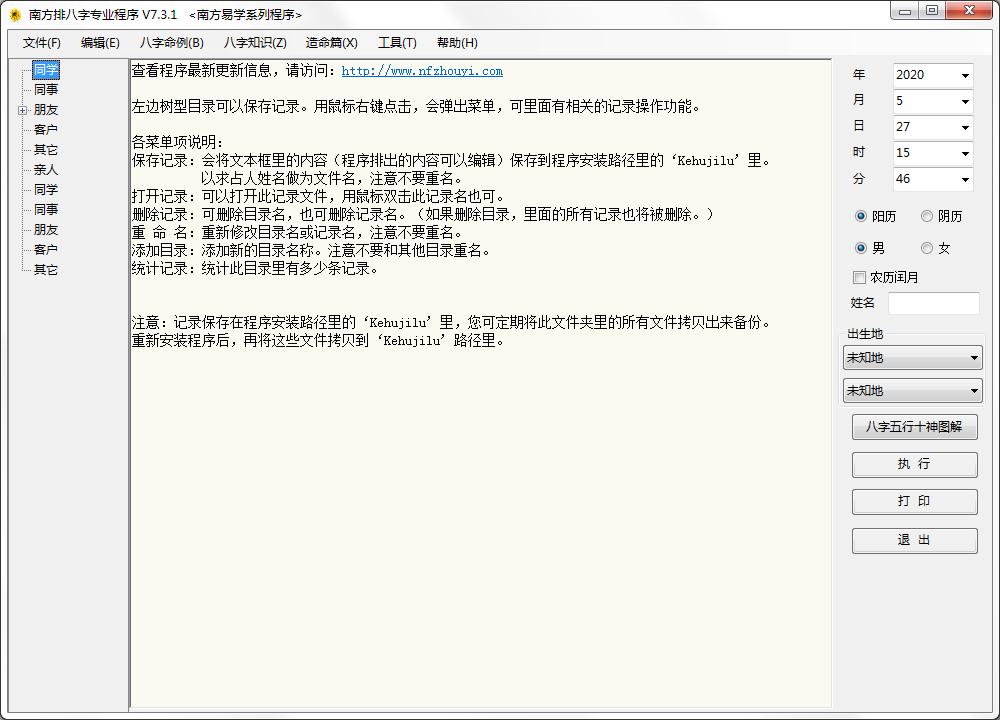
Task: Click the 姓名 input field
Action: pyautogui.click(x=933, y=303)
